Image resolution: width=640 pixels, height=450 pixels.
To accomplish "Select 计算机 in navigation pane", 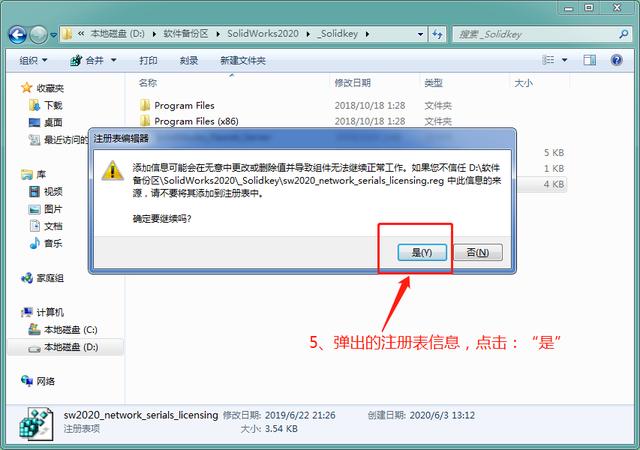I will (50, 312).
